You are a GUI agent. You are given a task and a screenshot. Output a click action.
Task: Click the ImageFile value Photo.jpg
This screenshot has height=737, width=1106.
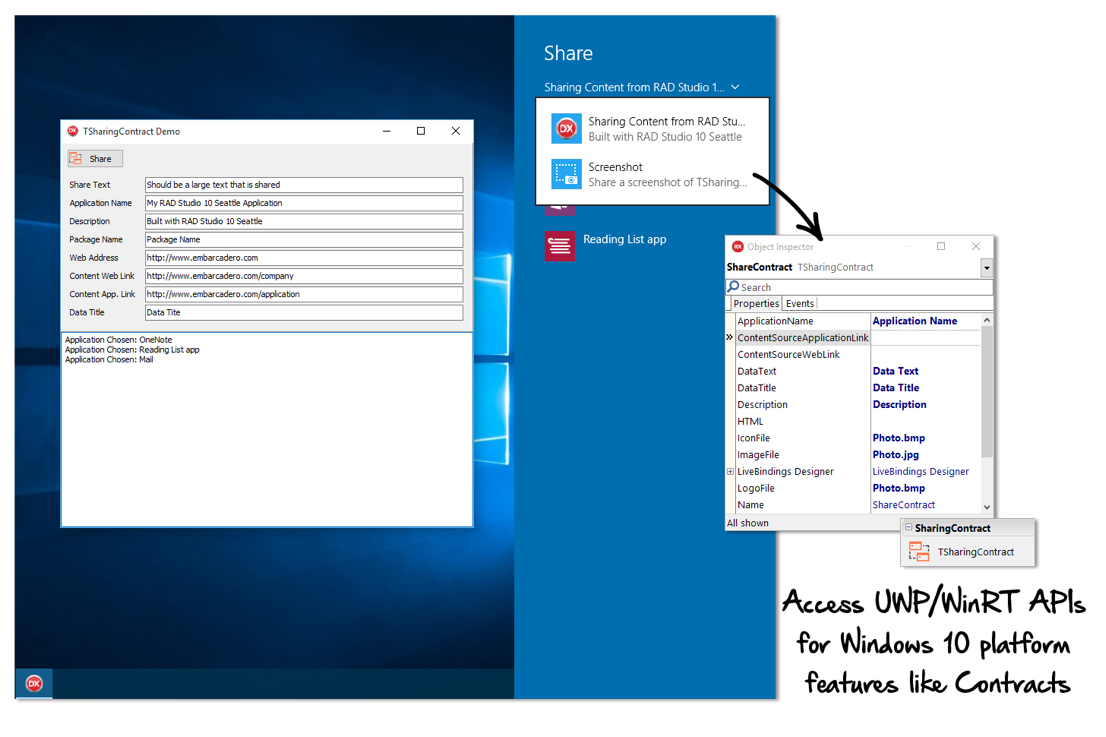pos(896,455)
